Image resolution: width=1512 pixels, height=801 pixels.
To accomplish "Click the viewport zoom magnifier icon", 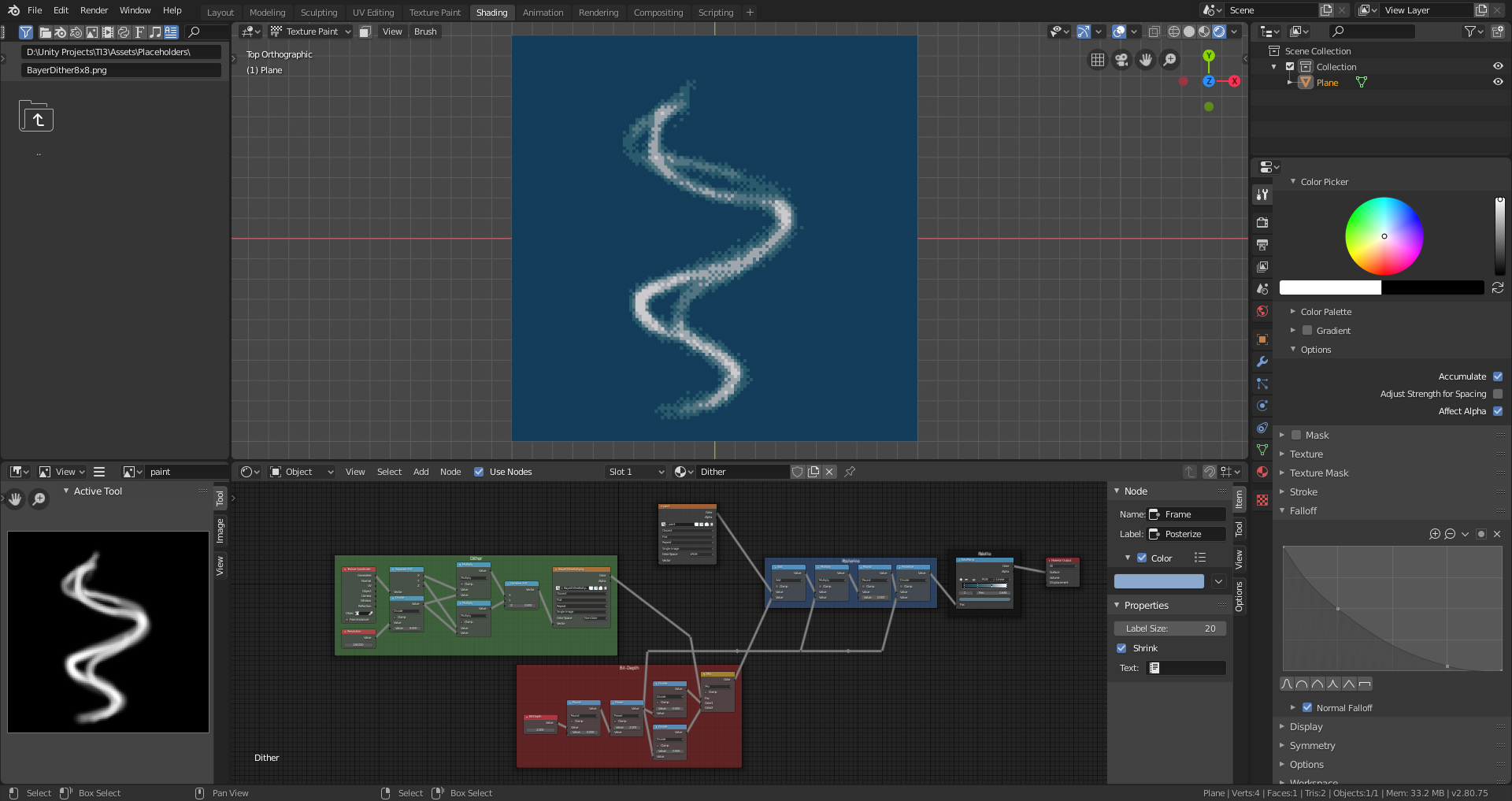I will [x=1170, y=60].
